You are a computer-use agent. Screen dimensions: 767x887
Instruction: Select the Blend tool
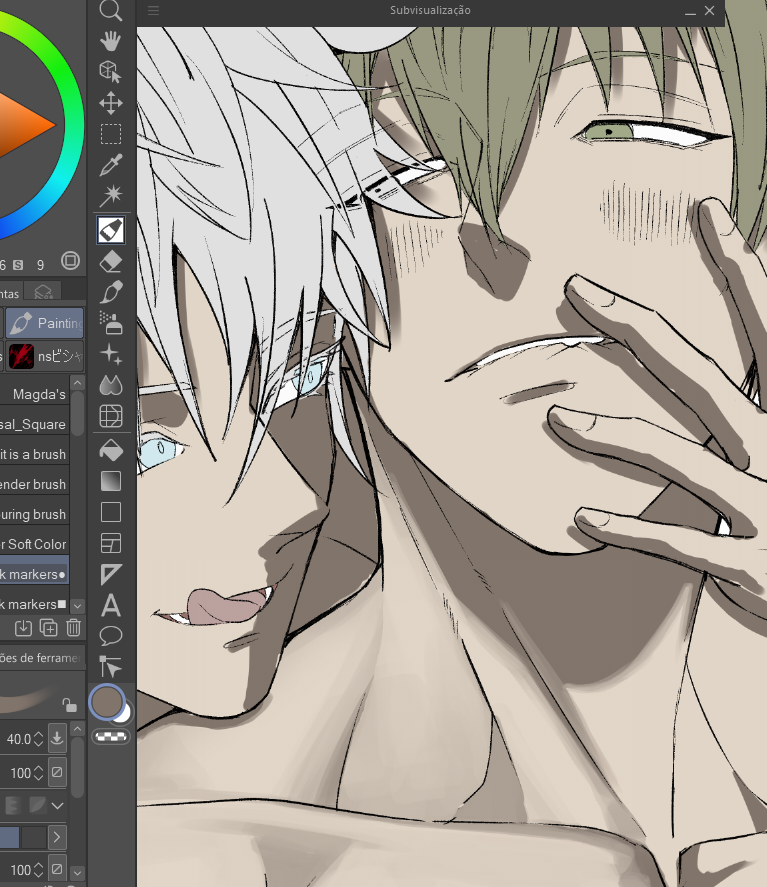point(110,385)
